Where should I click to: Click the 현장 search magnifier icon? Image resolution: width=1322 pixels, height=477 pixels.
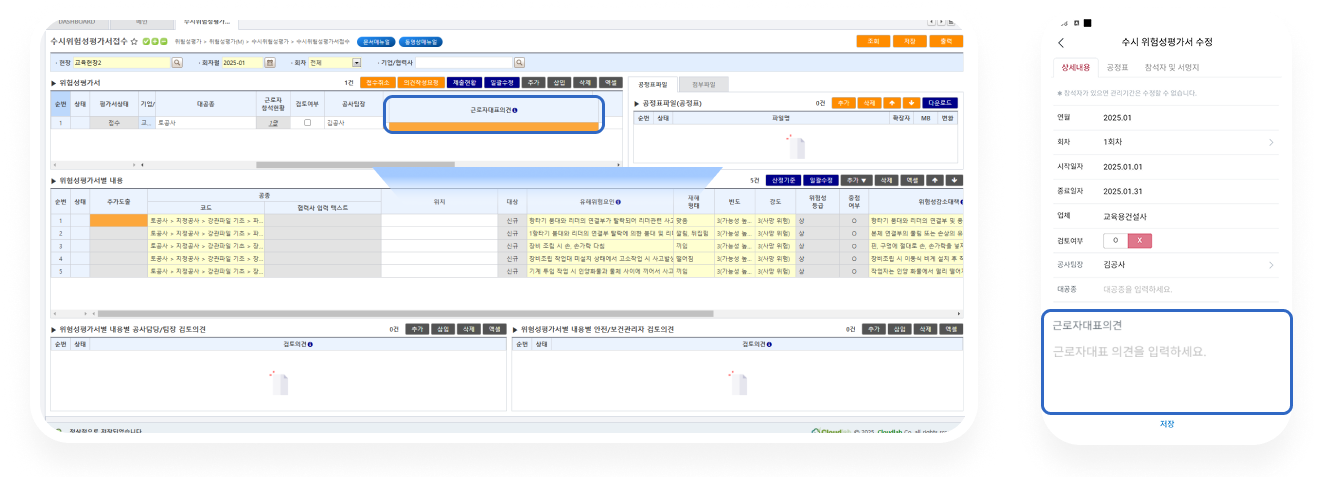tap(177, 62)
